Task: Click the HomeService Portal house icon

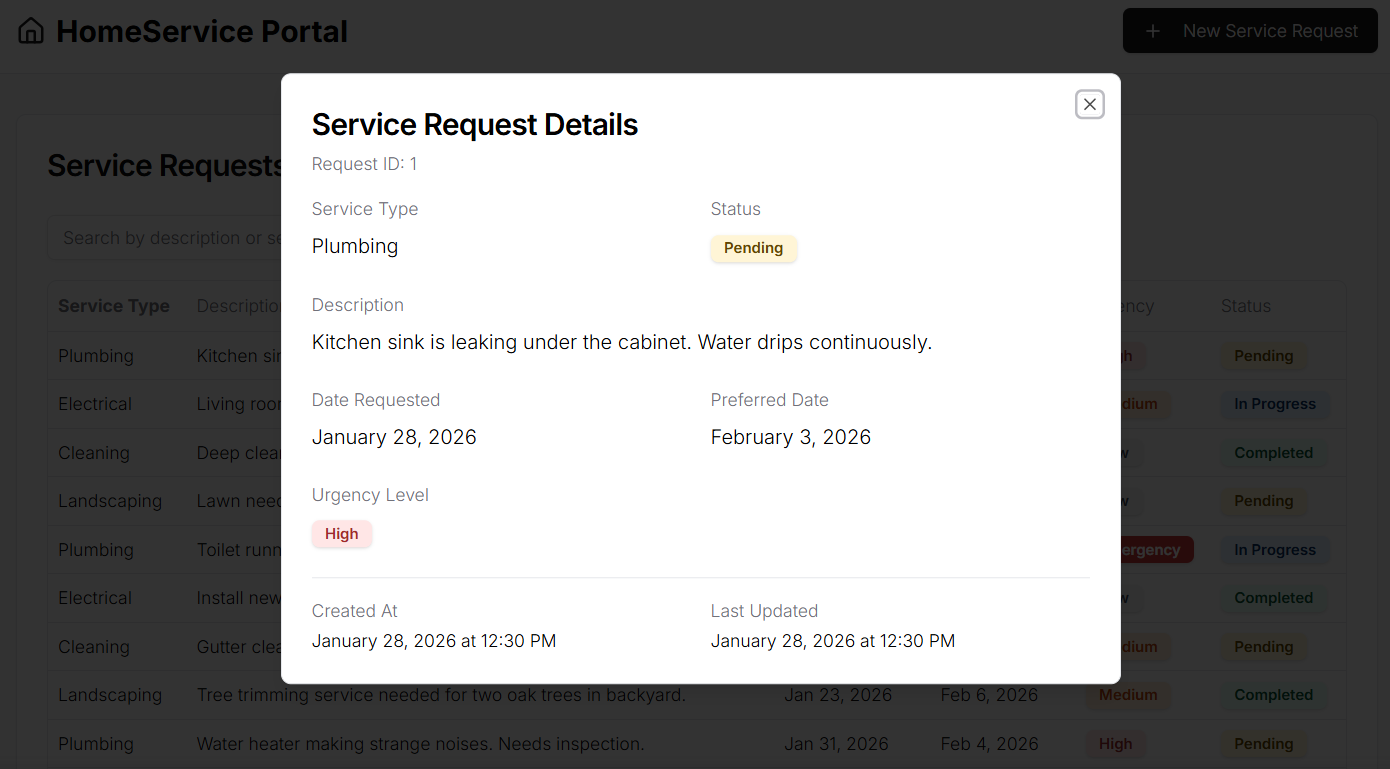Action: tap(31, 31)
